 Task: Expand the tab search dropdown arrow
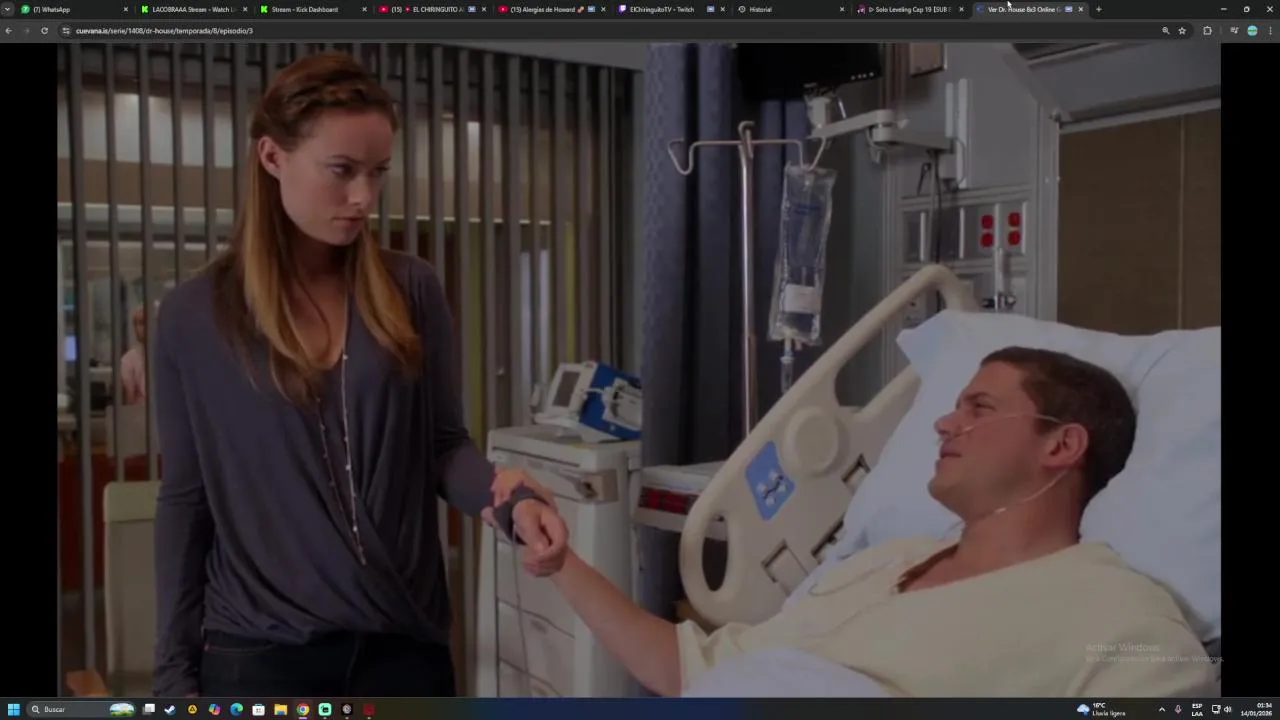click(x=7, y=9)
